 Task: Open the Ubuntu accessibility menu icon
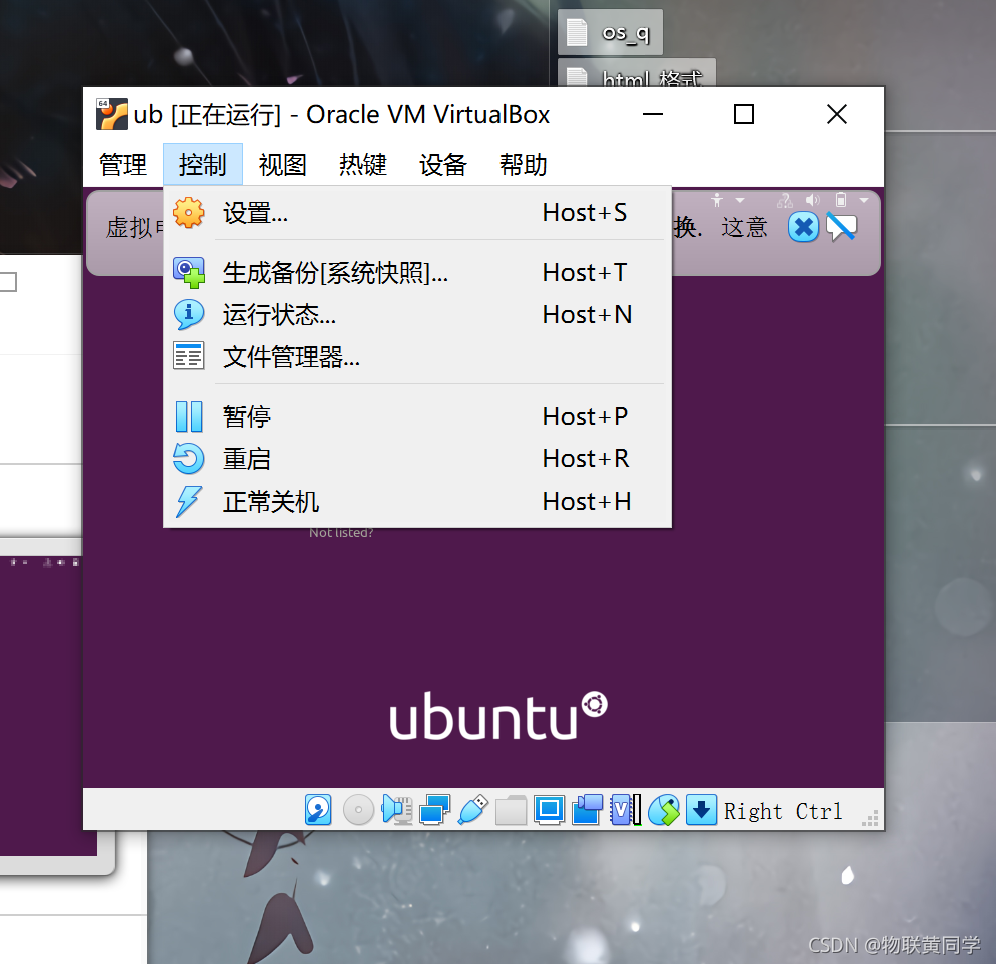point(717,201)
